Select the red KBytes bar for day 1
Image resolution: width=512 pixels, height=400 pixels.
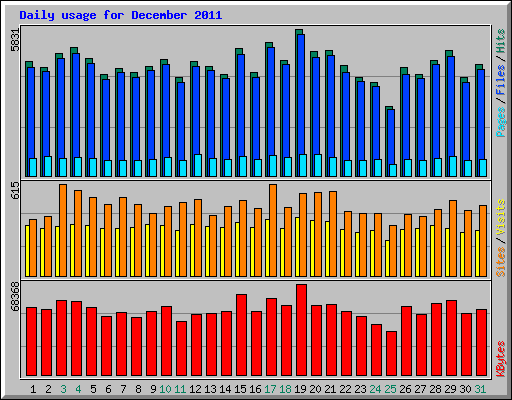click(31, 342)
